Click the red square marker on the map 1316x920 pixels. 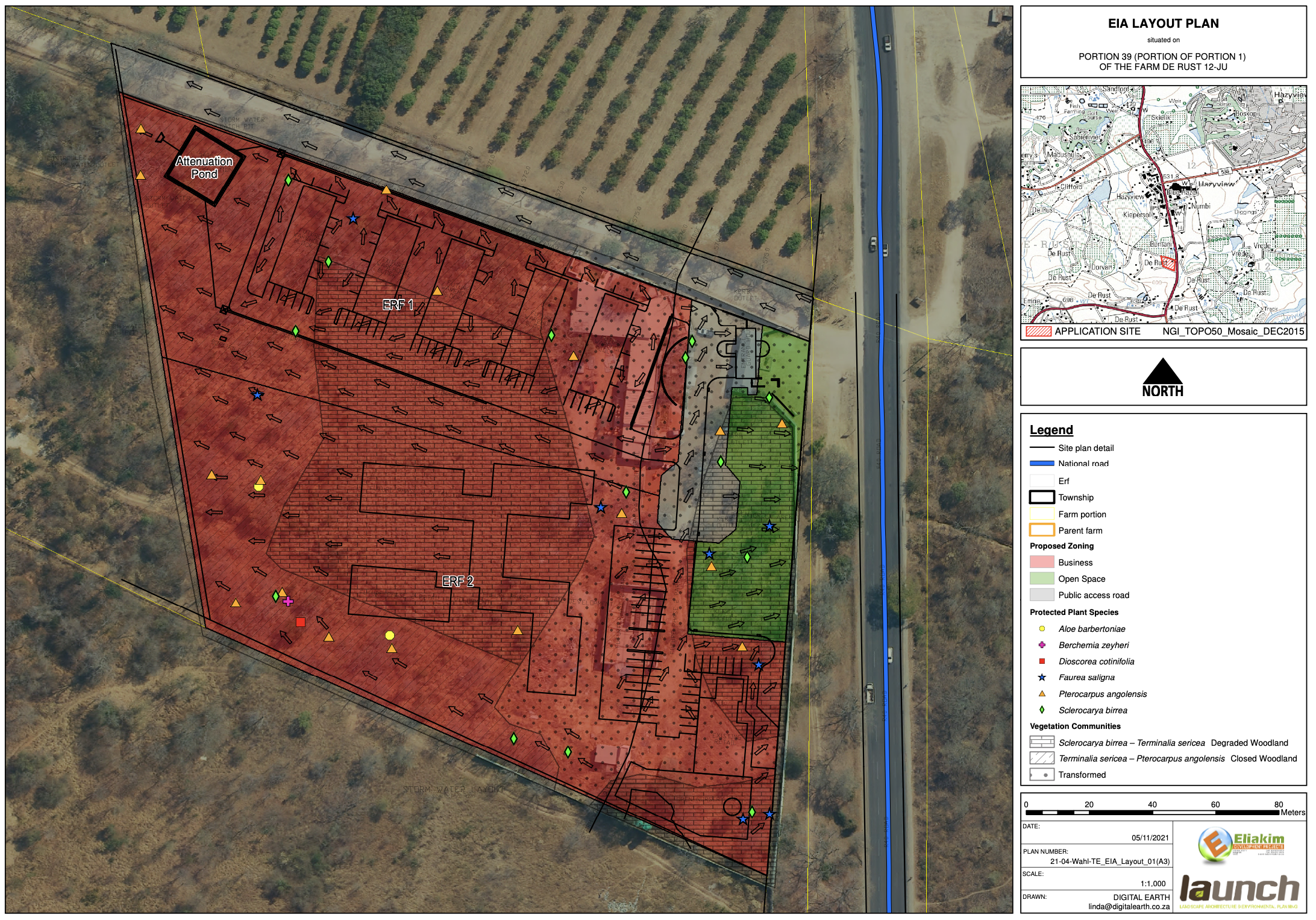(x=301, y=622)
